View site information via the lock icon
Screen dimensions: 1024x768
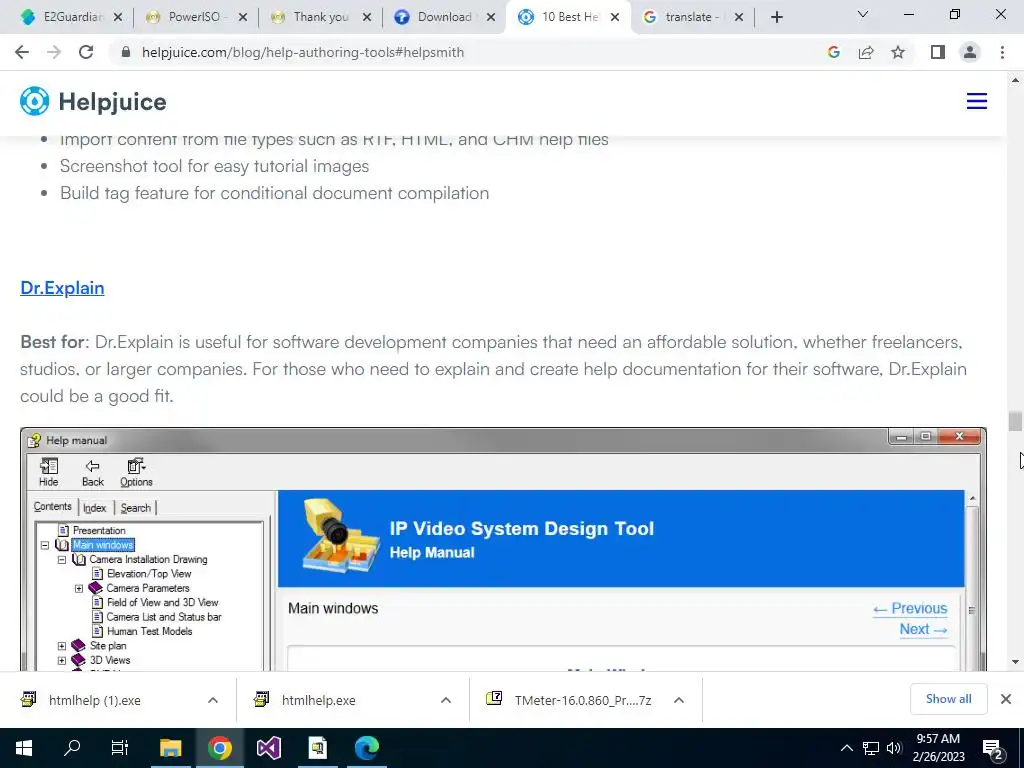(126, 52)
